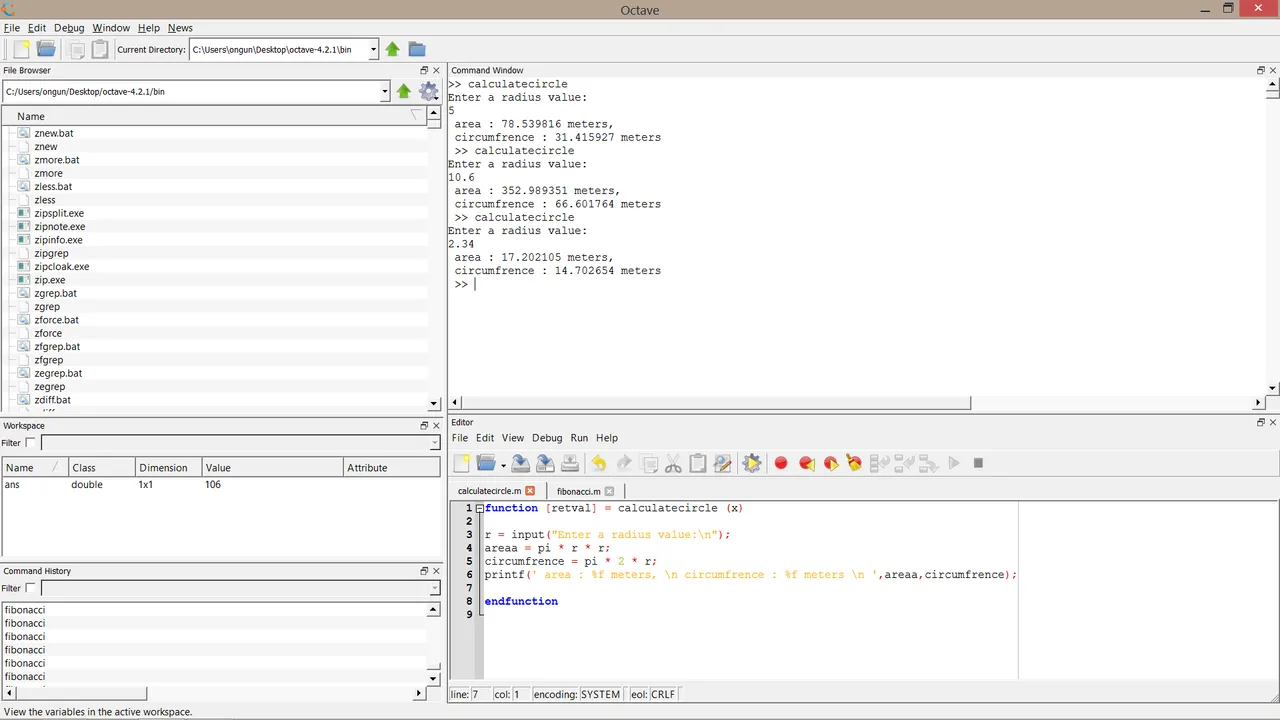
Task: Jump to previous breakpoint
Action: pyautogui.click(x=806, y=463)
